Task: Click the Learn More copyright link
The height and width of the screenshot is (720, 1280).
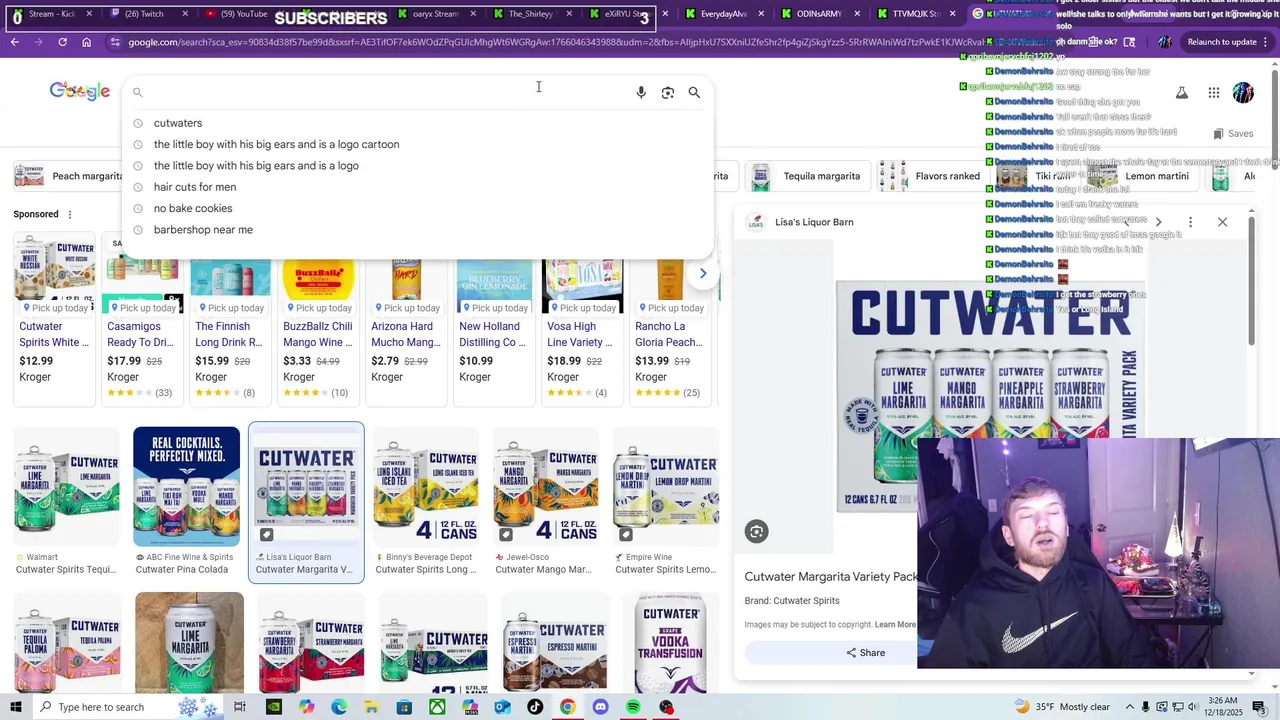Action: coord(895,625)
